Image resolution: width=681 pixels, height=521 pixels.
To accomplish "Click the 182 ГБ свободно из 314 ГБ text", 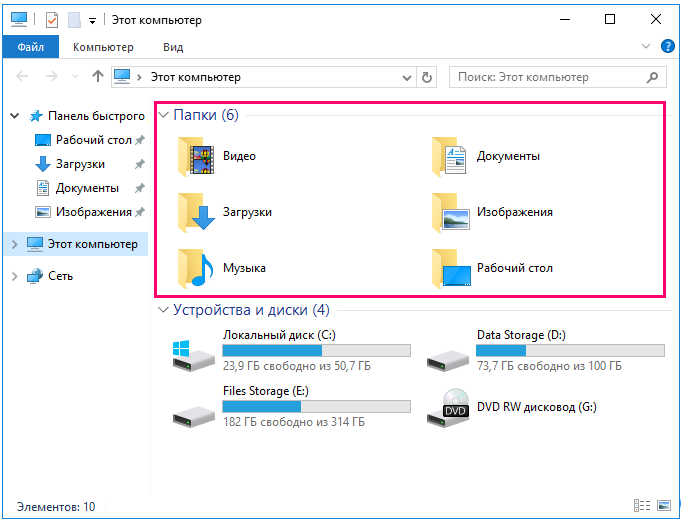I will (294, 422).
